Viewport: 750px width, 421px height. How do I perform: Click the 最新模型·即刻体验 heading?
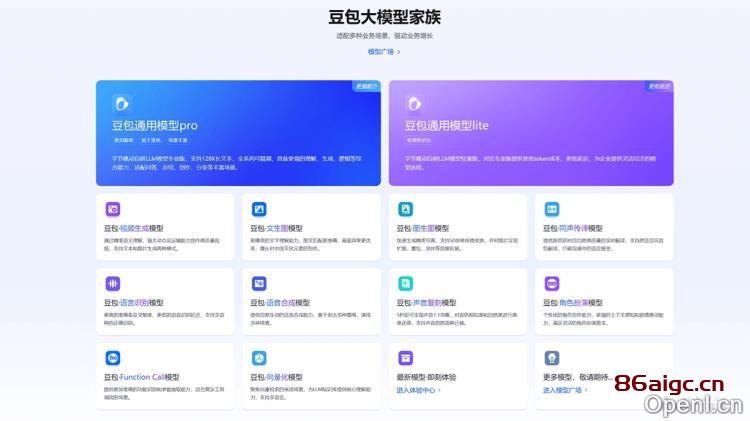pos(426,377)
